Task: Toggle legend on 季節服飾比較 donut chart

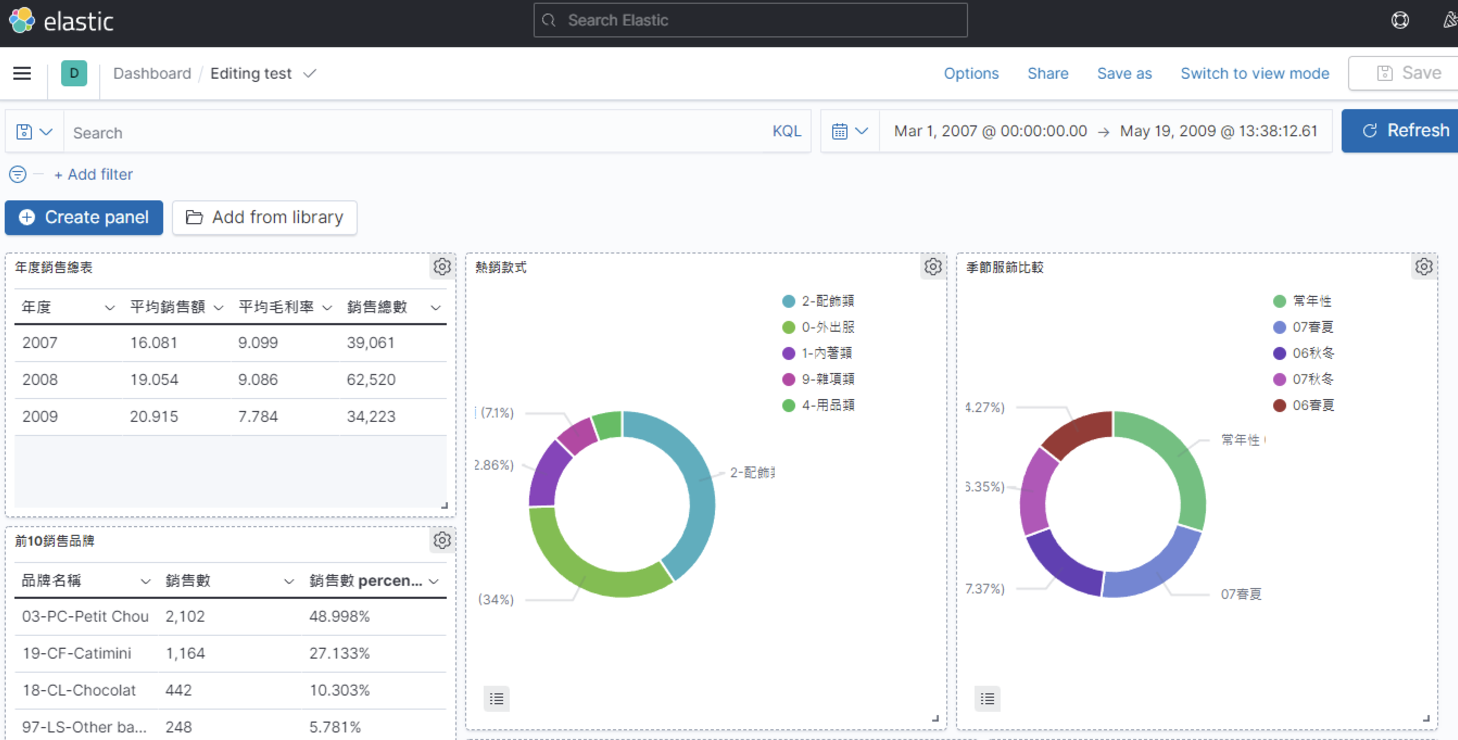Action: 987,698
